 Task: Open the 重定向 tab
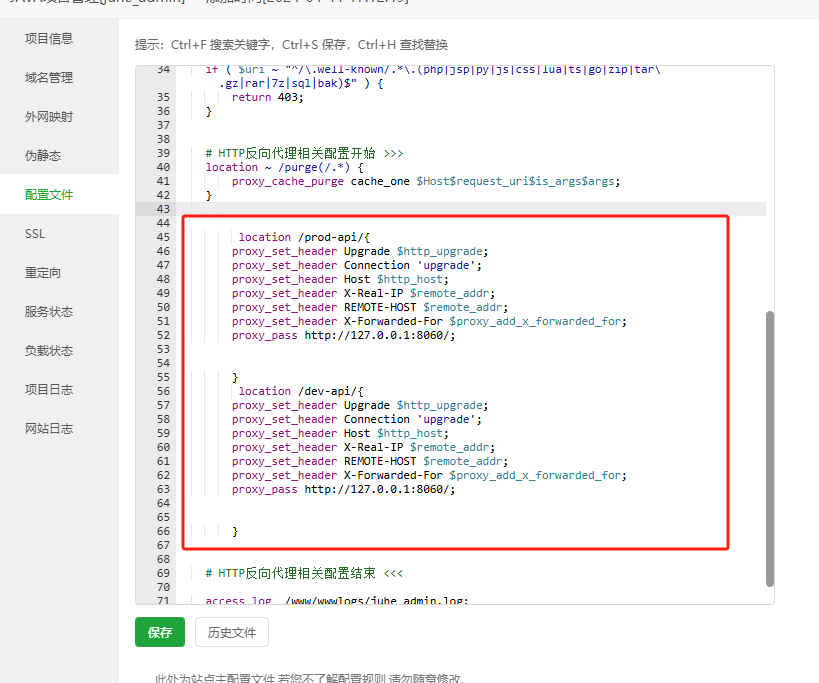(x=43, y=273)
